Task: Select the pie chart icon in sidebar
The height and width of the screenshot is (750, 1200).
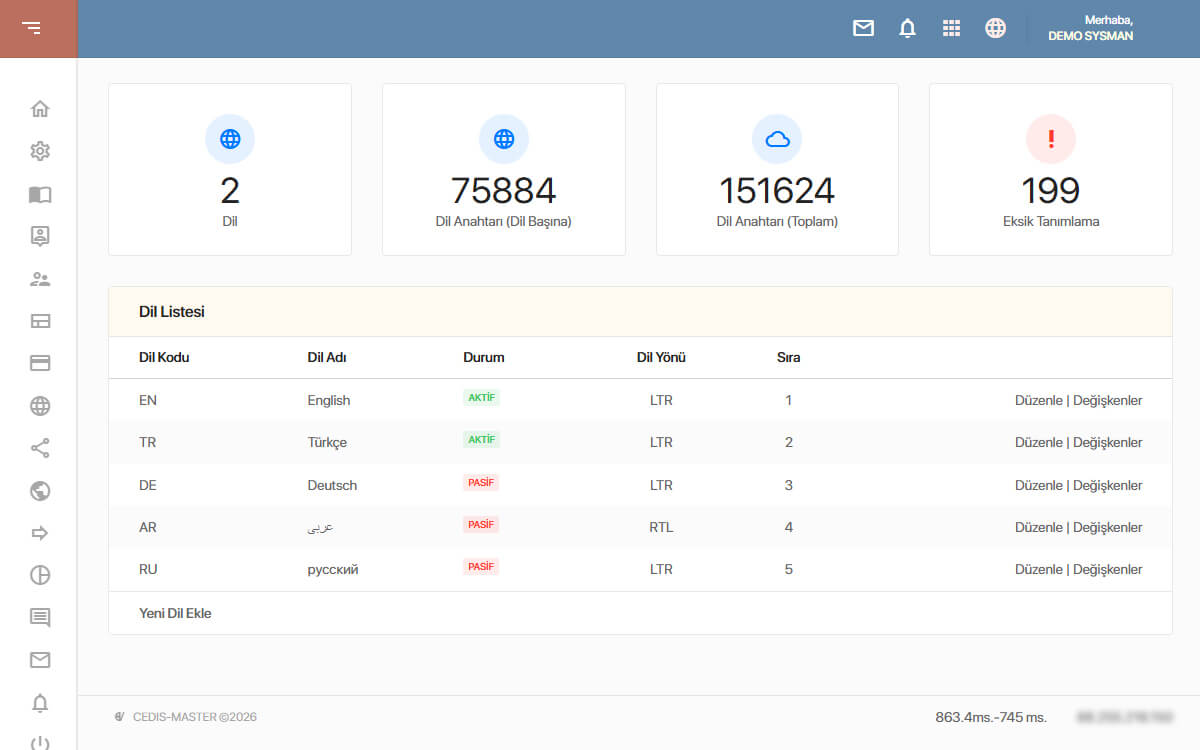Action: pos(40,575)
